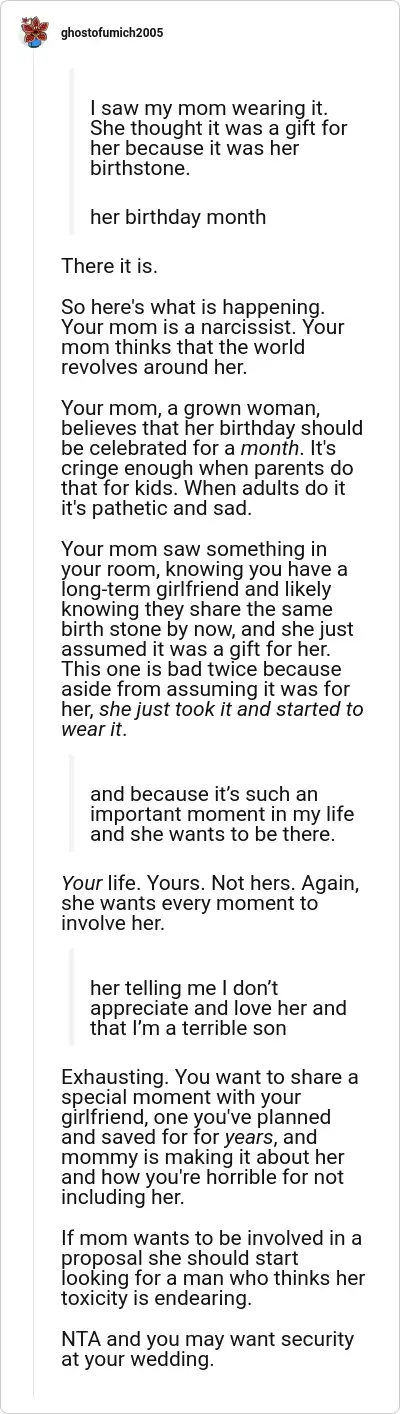Click the paragraph starting "Your mom saw something"
The width and height of the screenshot is (400, 1414).
(x=212, y=639)
